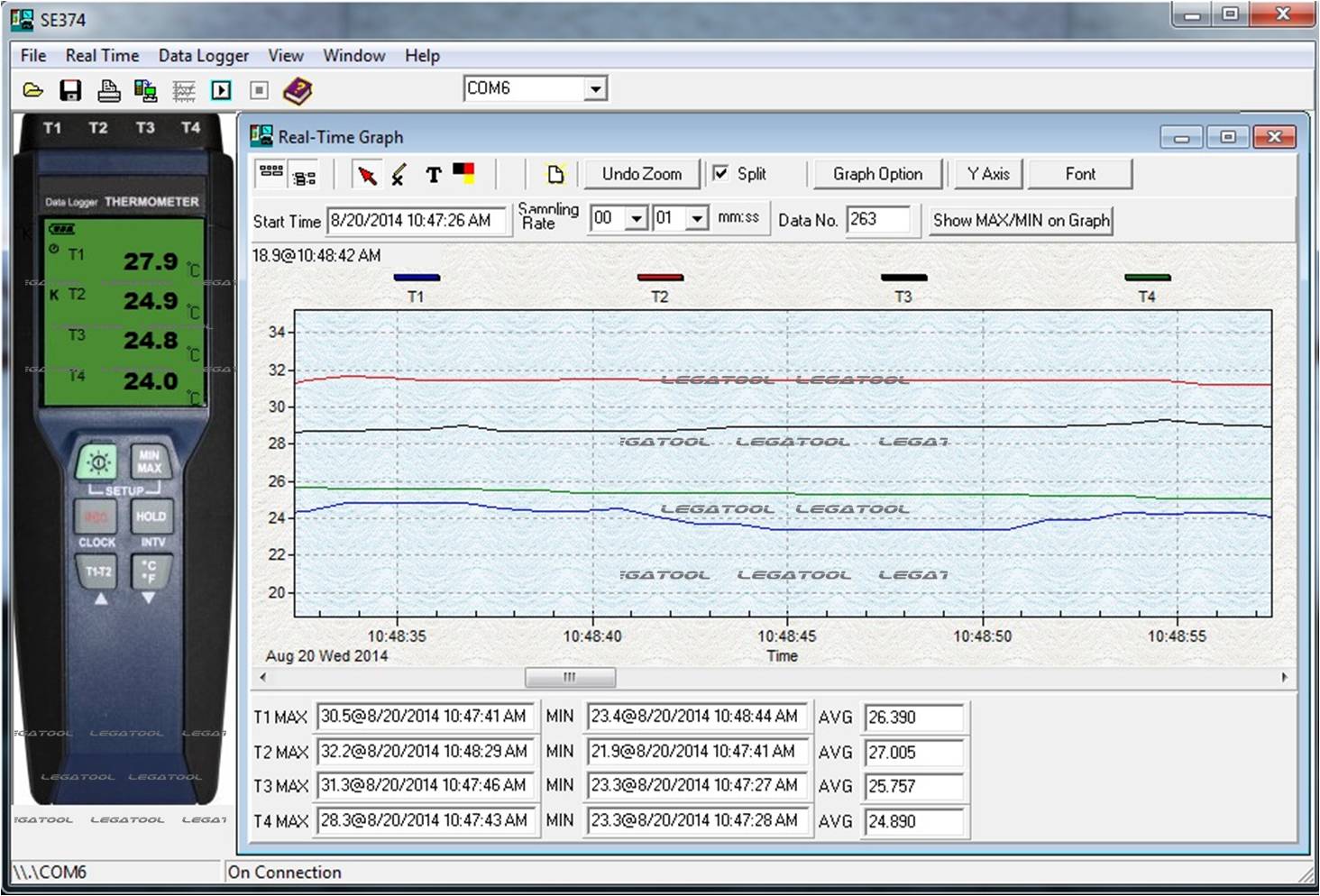
Task: Select the text annotation T tool
Action: pyautogui.click(x=434, y=175)
